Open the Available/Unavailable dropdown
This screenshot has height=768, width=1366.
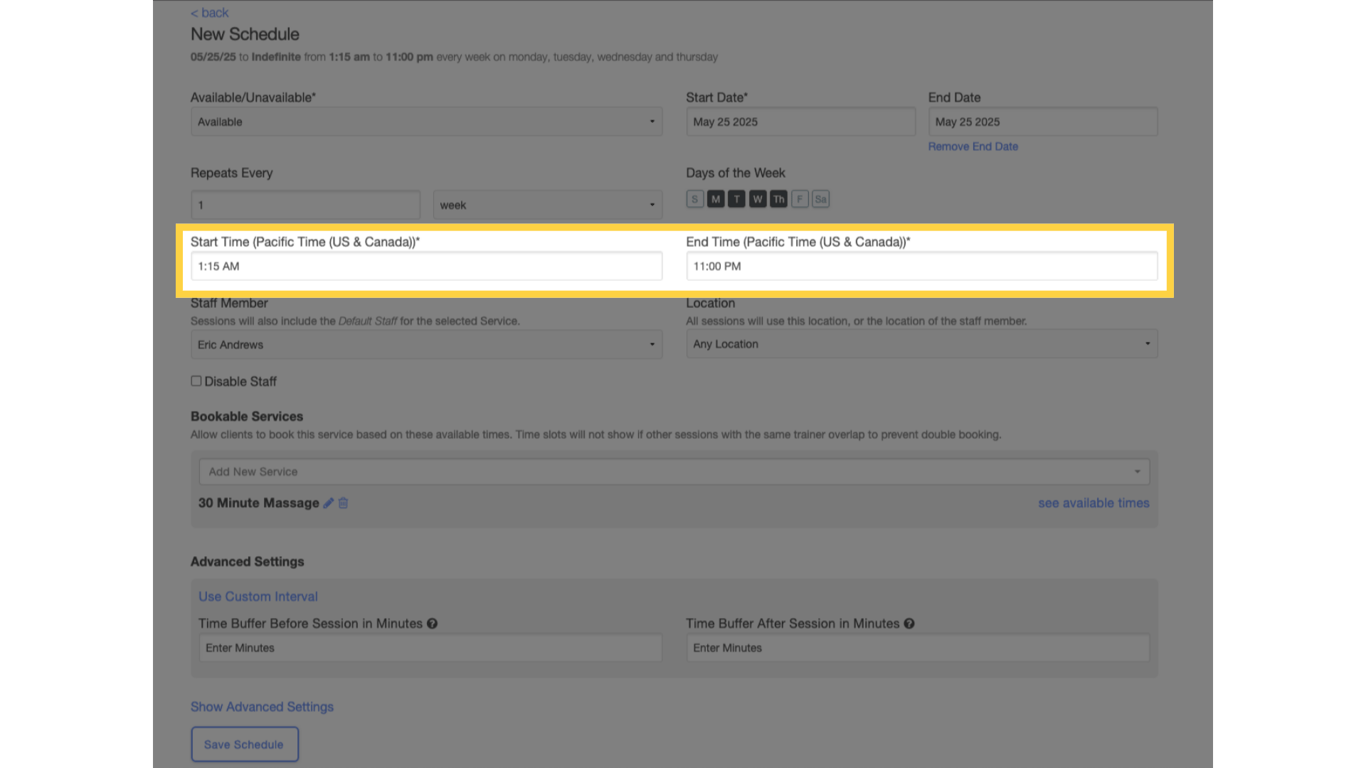click(x=426, y=122)
